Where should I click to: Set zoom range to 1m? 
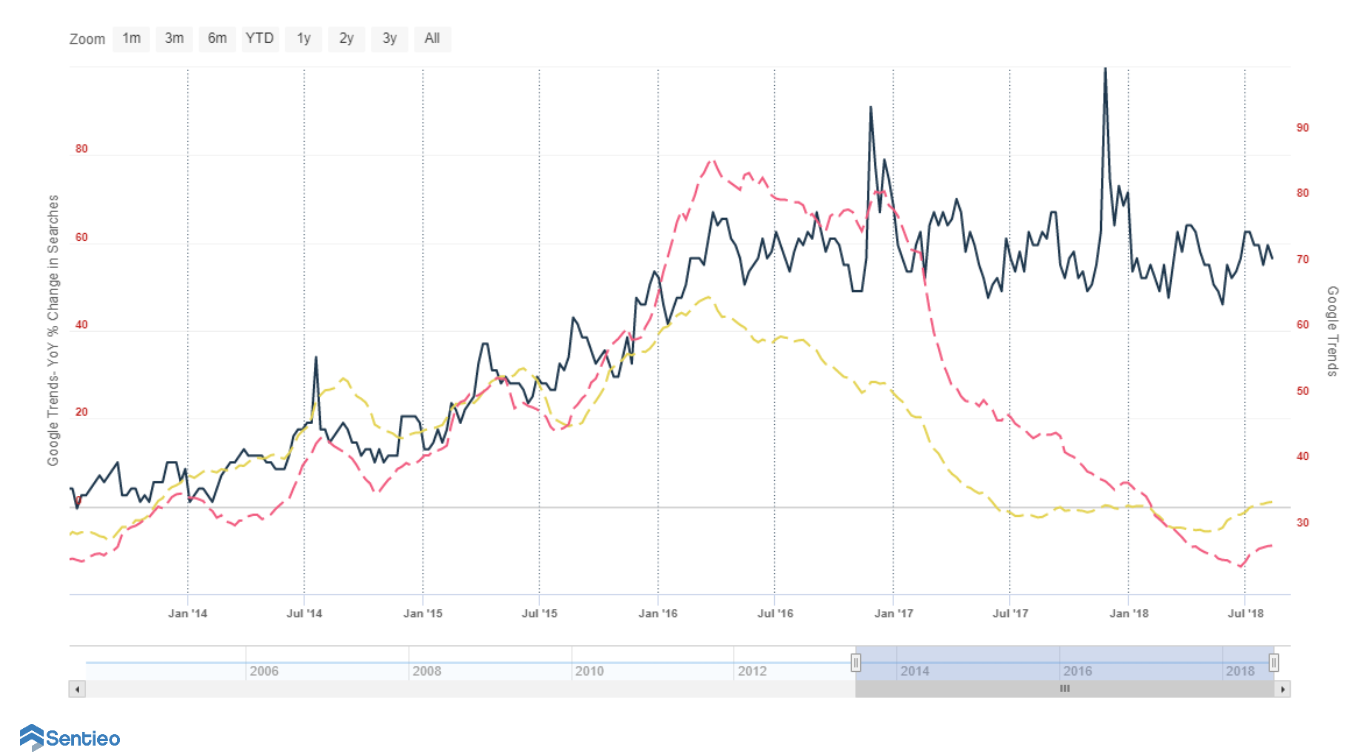131,39
